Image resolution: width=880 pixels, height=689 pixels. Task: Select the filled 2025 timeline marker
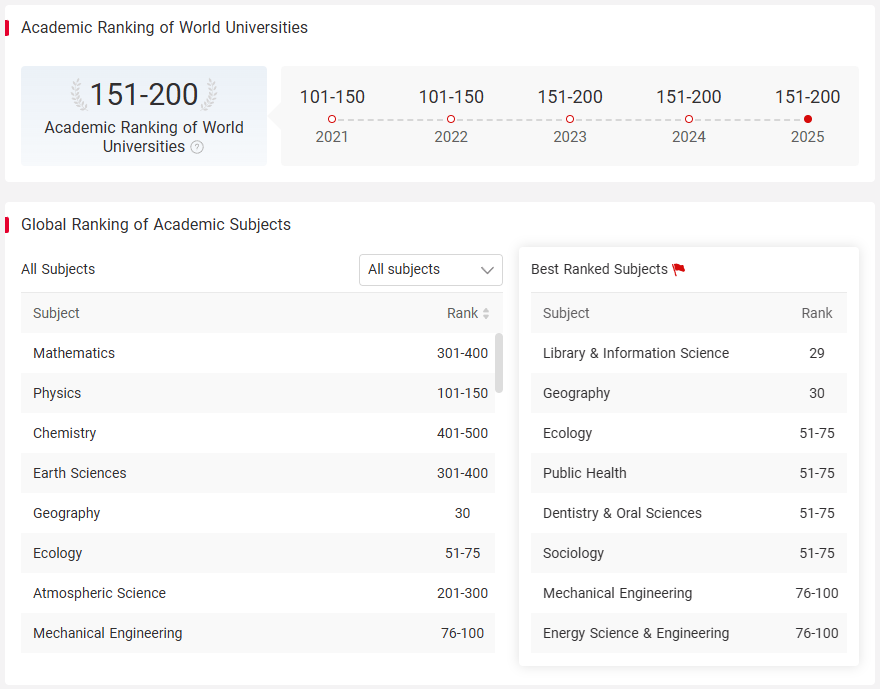pos(808,119)
